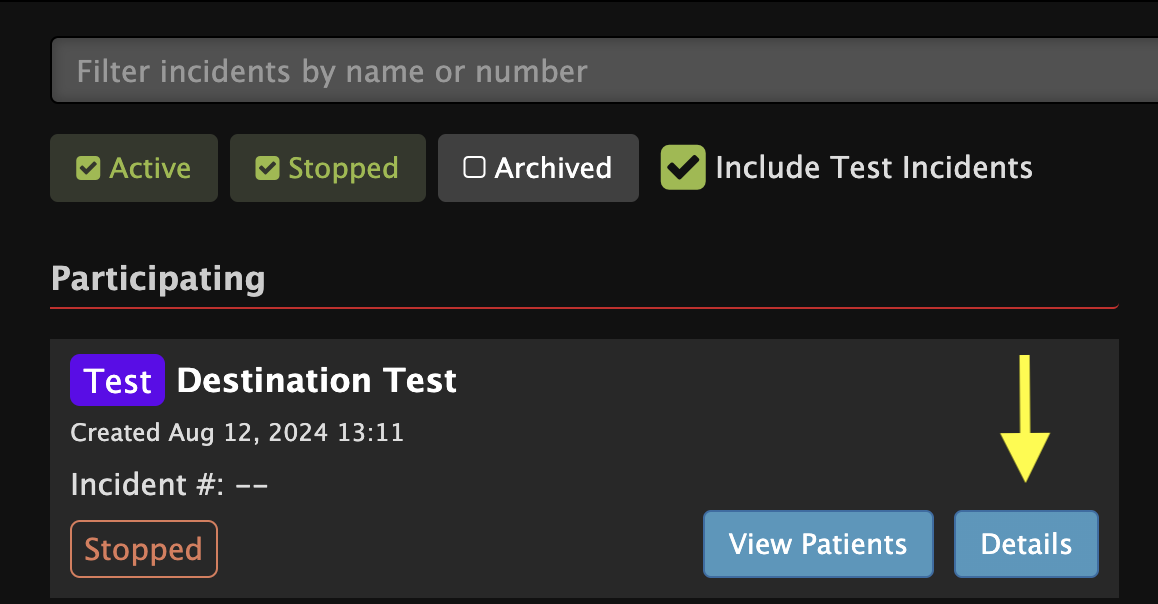Select the Destination Test incident title
The image size is (1158, 604).
pos(317,380)
